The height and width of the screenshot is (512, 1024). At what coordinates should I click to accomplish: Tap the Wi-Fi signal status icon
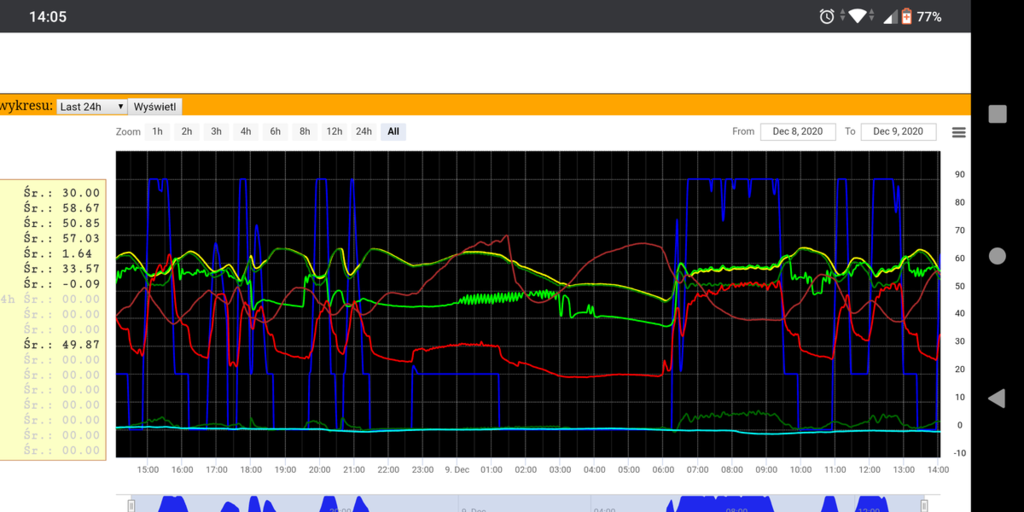(x=857, y=17)
